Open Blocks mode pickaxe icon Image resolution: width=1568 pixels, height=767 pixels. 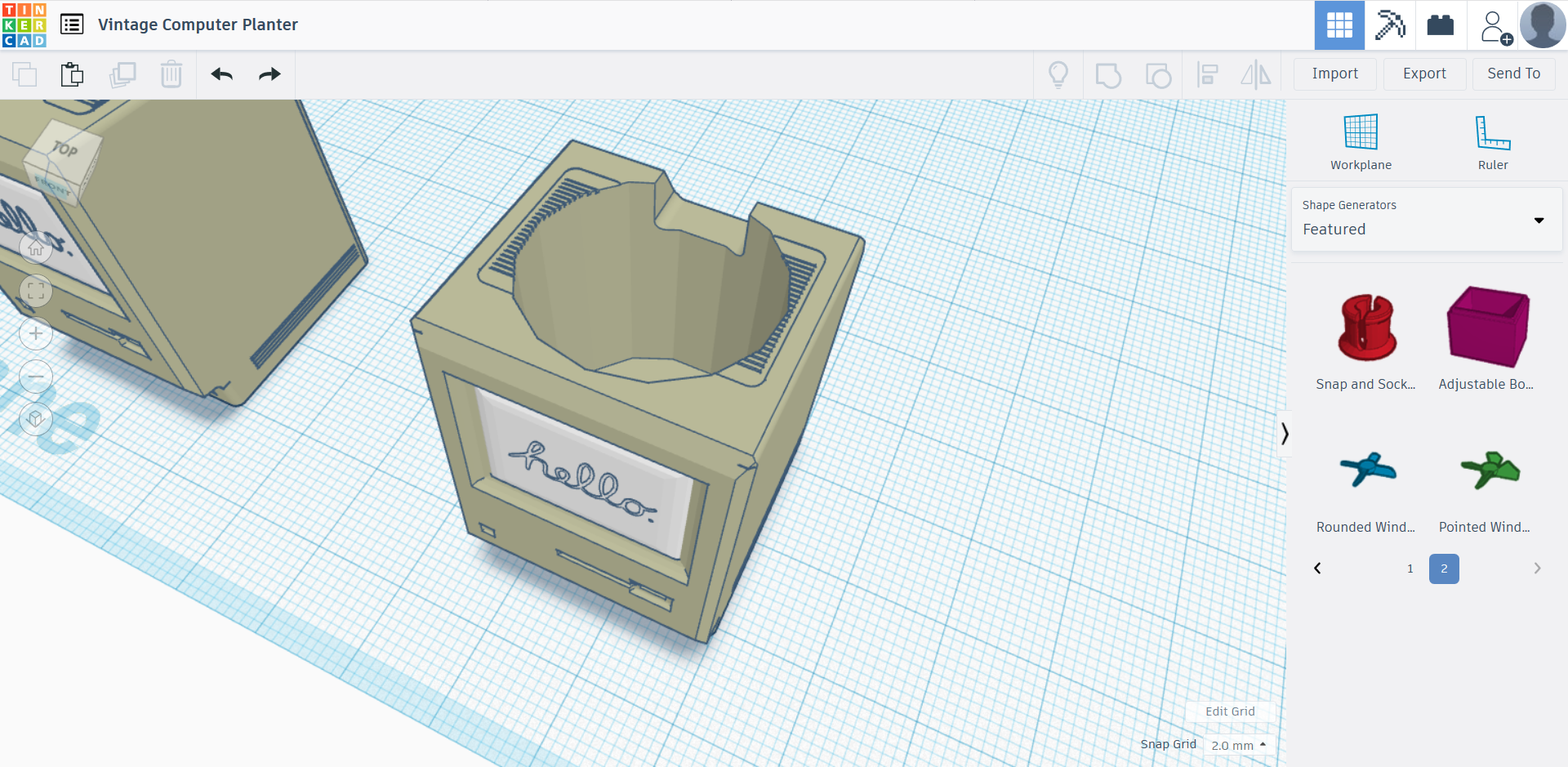coord(1390,25)
